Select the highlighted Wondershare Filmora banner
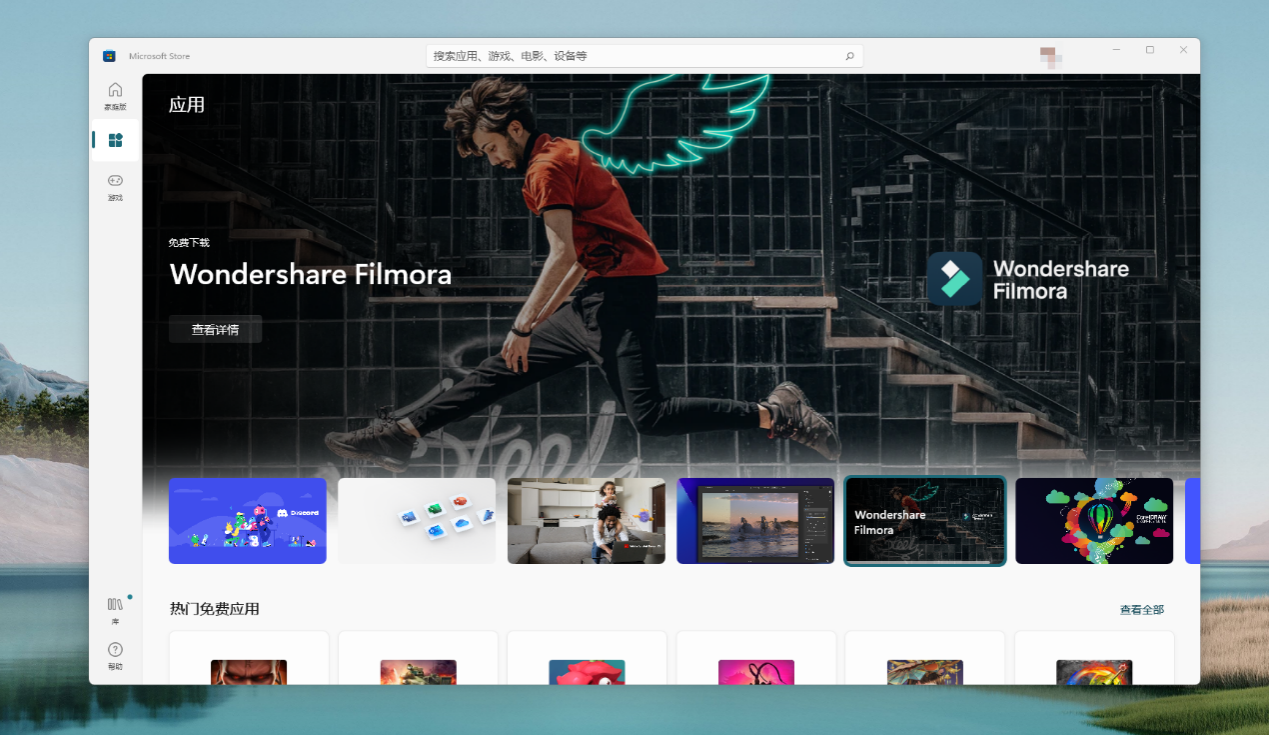 pos(924,521)
